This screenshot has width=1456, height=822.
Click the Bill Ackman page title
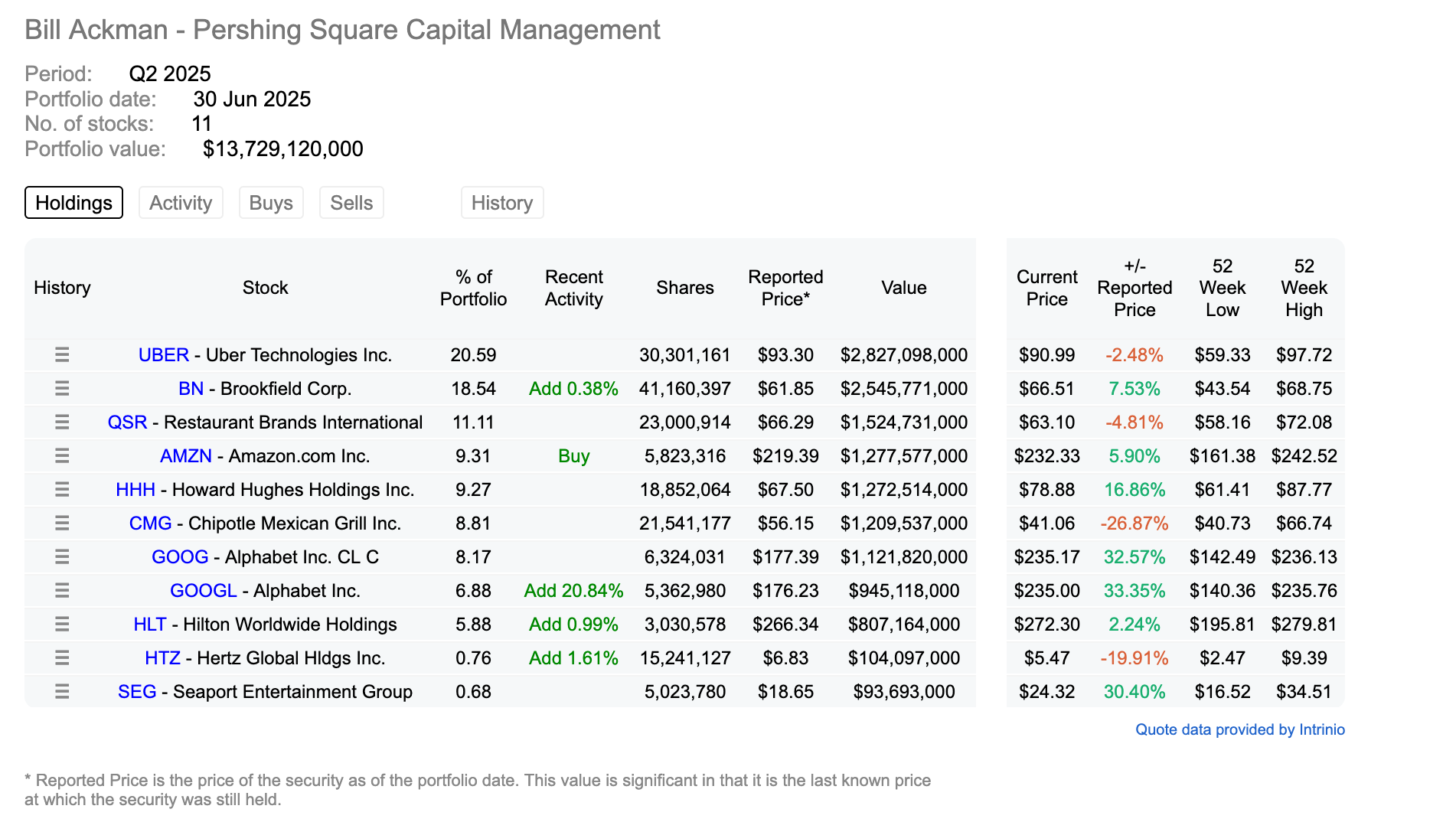click(x=342, y=30)
